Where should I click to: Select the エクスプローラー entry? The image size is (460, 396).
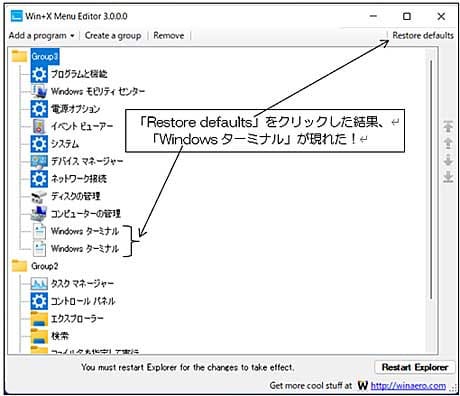77,319
